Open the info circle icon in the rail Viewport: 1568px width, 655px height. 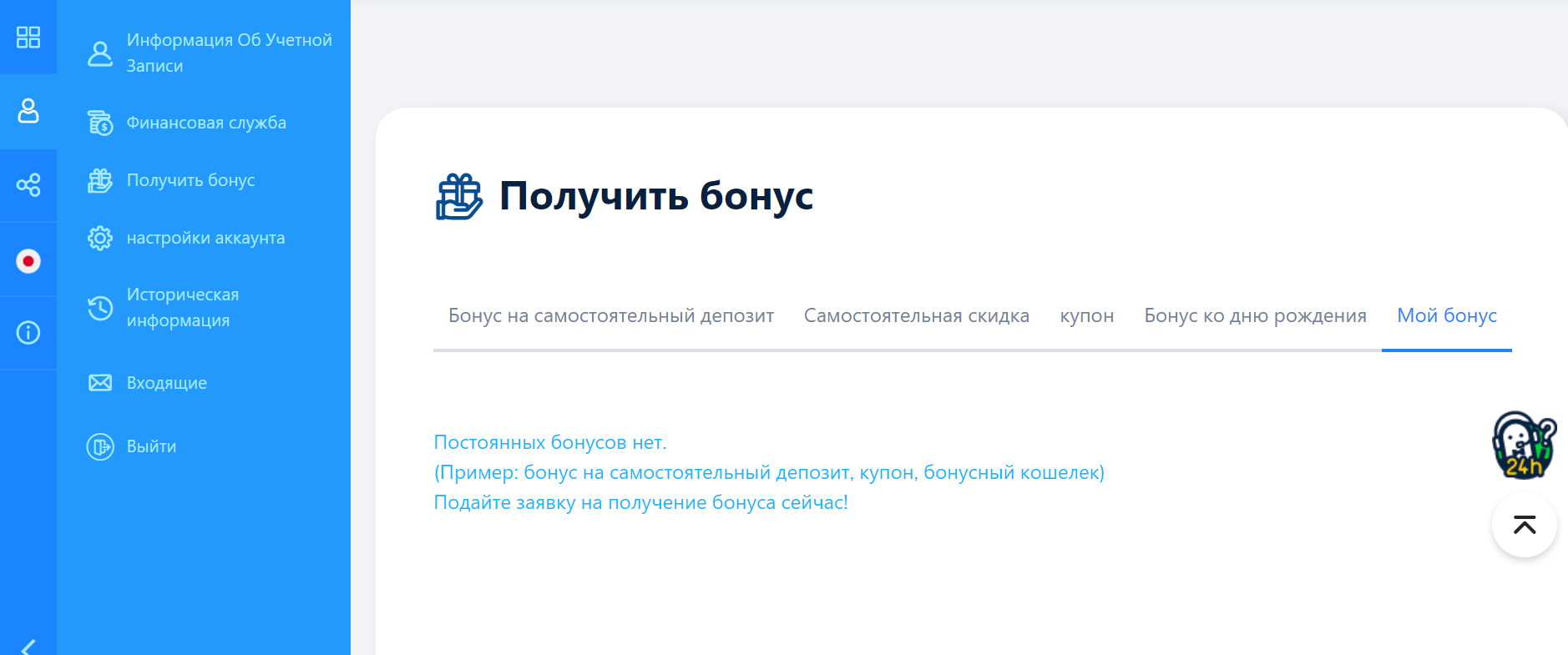tap(28, 333)
